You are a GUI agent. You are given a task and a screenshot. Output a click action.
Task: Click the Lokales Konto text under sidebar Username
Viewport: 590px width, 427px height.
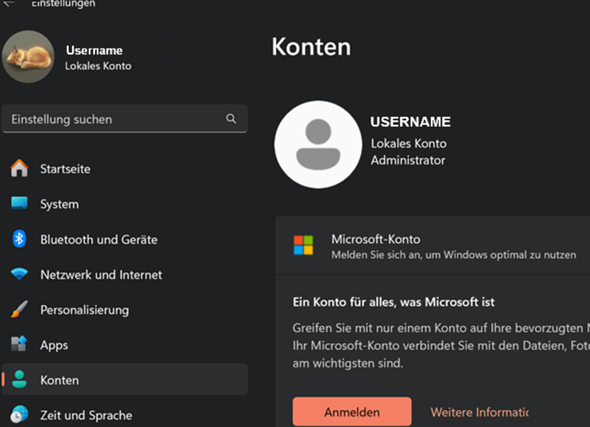pyautogui.click(x=98, y=66)
